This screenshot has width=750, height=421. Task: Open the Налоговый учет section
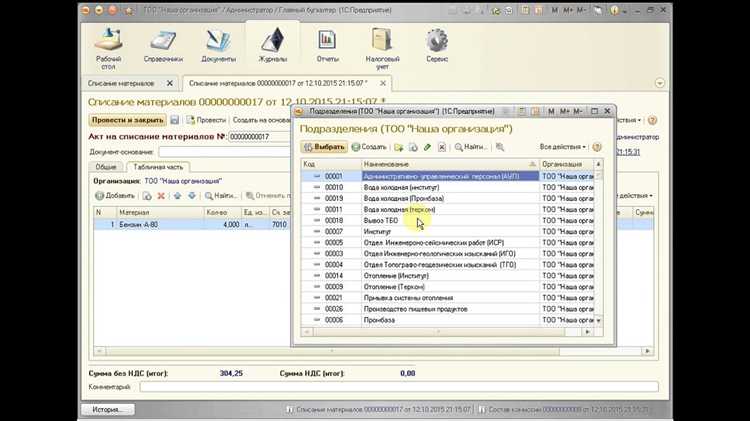click(x=382, y=48)
